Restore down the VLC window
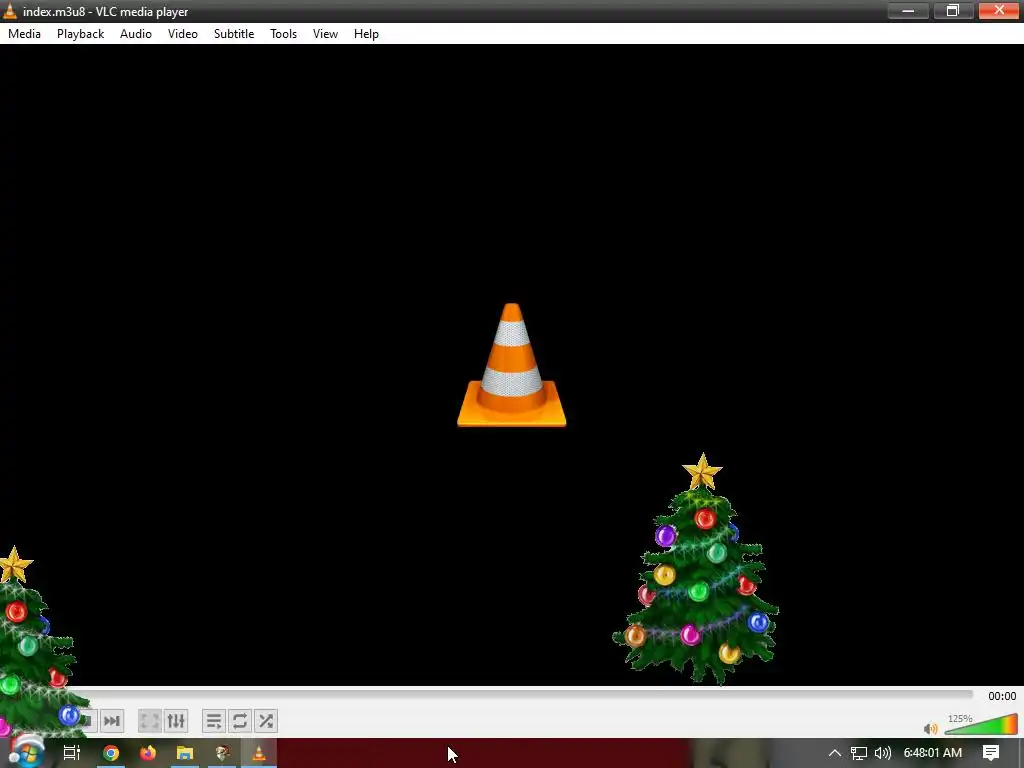 953,10
